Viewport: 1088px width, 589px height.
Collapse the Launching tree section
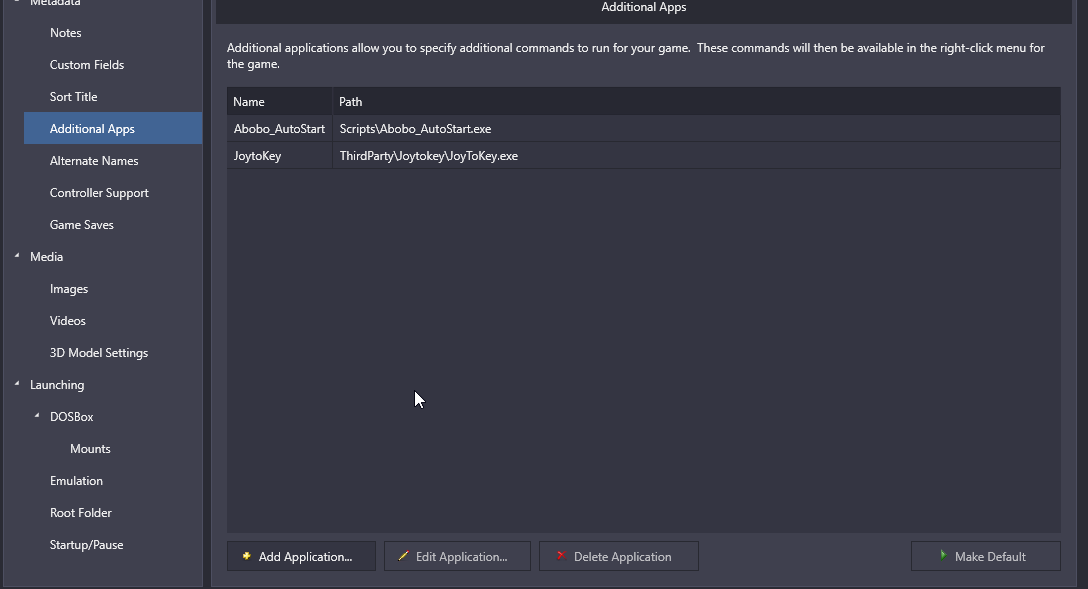coord(17,385)
